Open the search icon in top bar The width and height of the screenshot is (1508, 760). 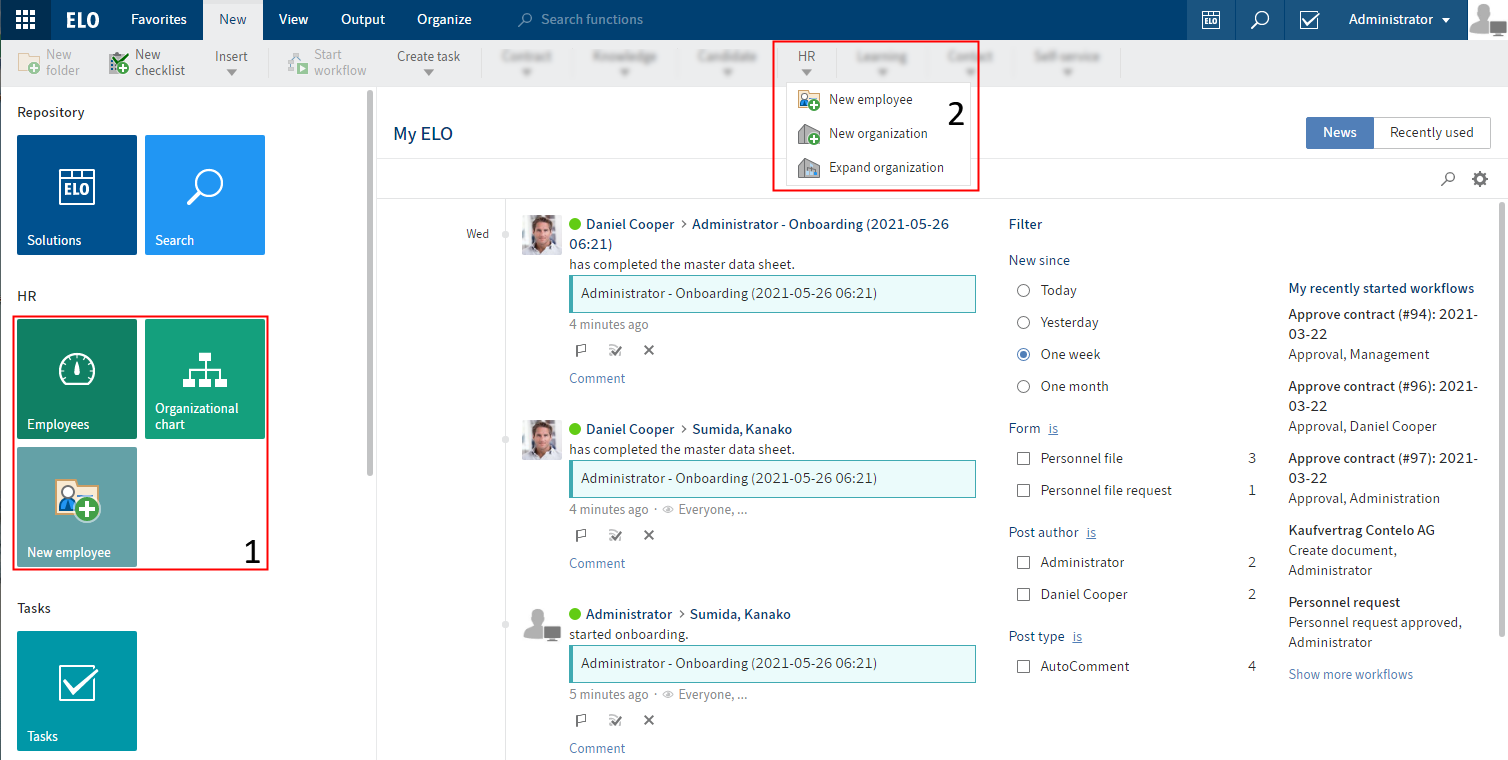1260,19
